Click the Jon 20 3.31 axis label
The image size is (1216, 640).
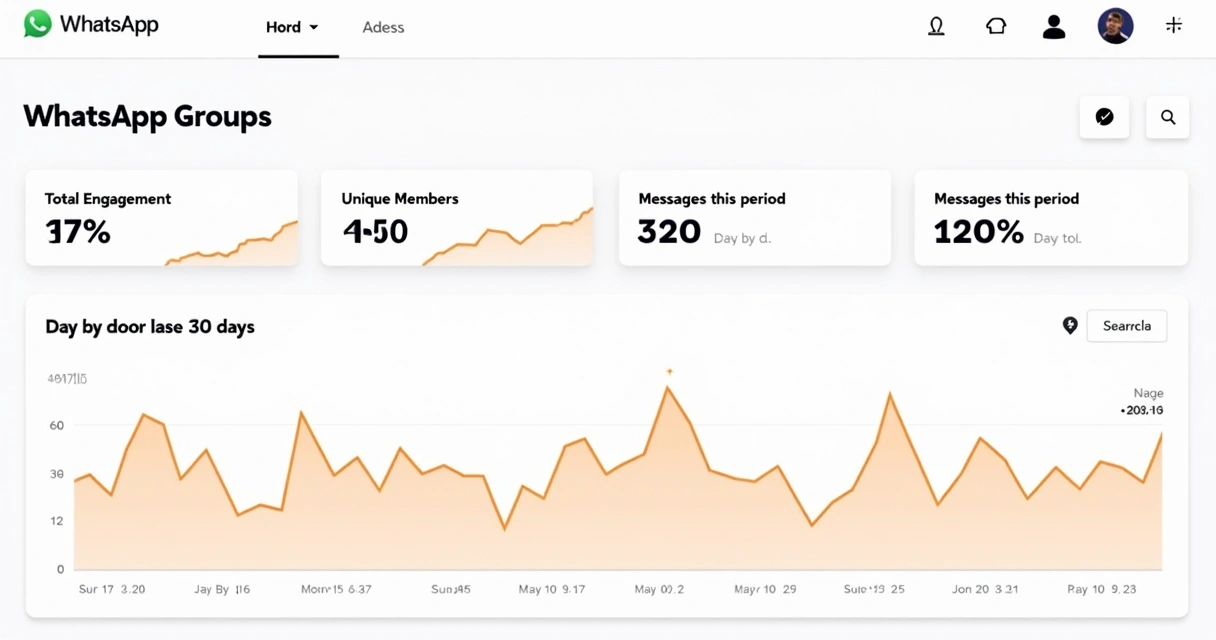click(985, 589)
